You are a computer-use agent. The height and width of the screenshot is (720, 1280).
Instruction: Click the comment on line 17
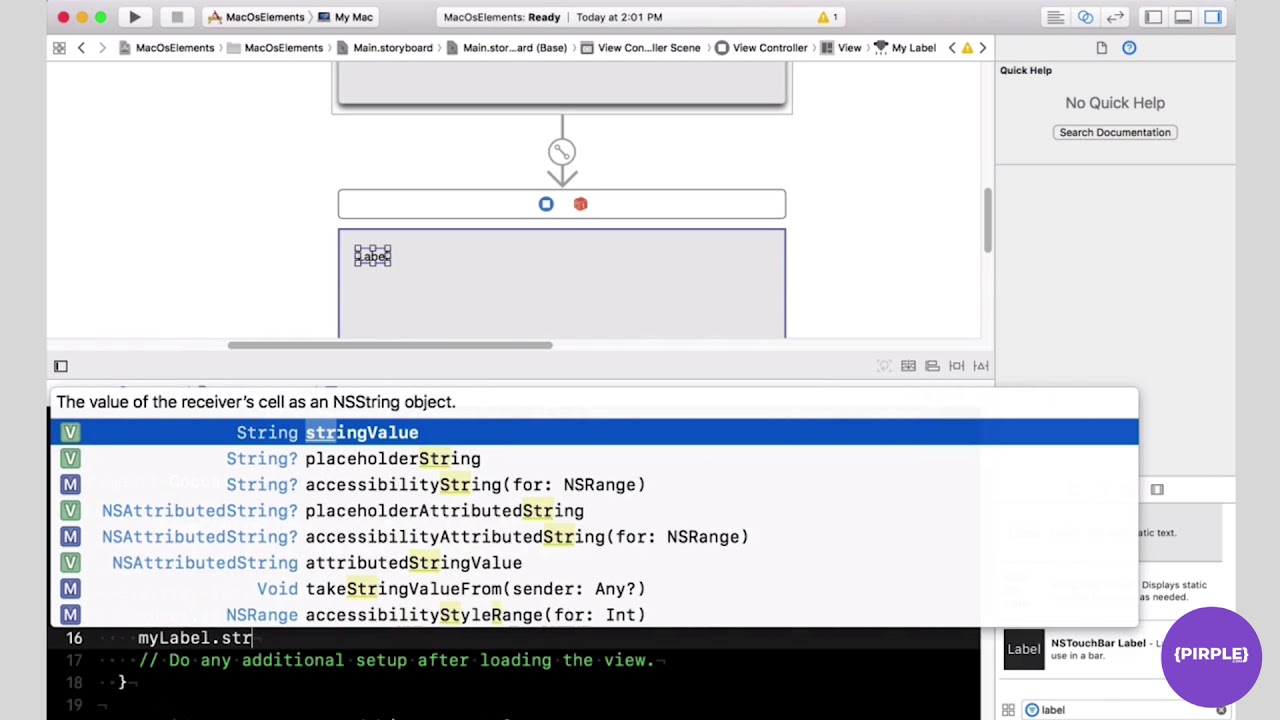(x=396, y=660)
